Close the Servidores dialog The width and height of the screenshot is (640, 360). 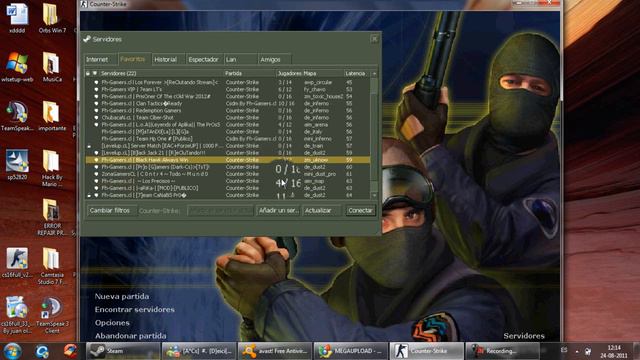click(374, 39)
